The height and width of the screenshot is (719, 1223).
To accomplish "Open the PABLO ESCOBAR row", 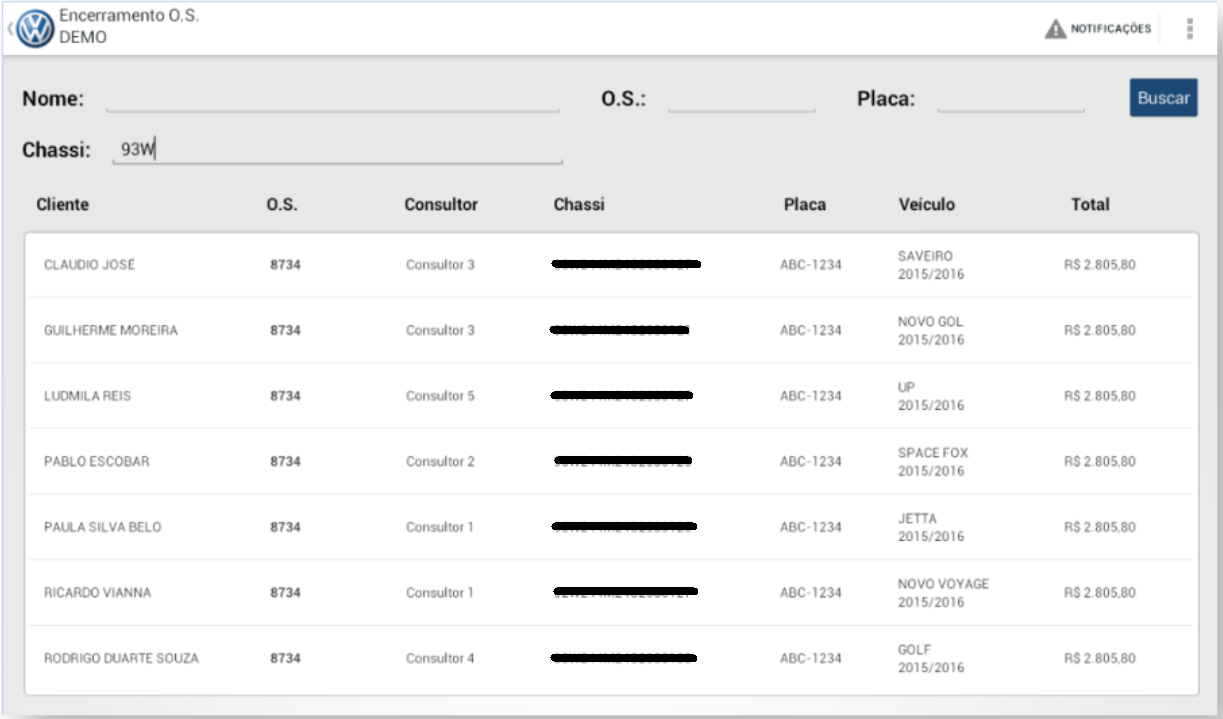I will (x=98, y=461).
